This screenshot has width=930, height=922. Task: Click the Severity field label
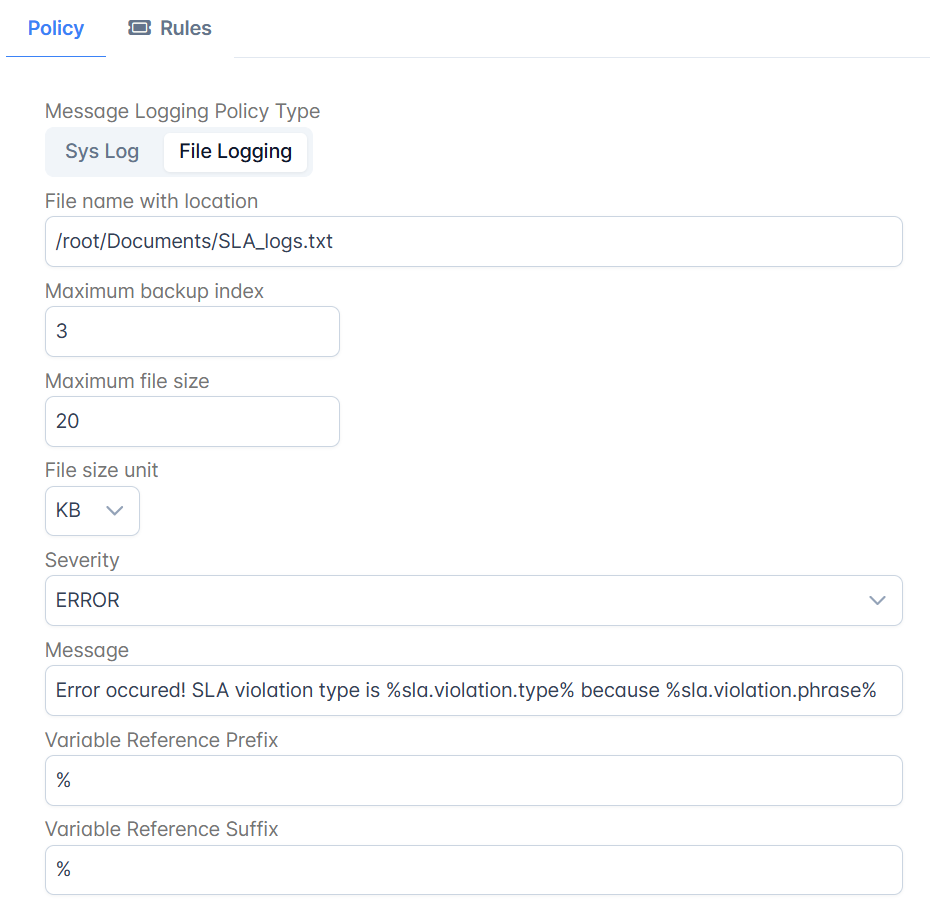tap(82, 560)
